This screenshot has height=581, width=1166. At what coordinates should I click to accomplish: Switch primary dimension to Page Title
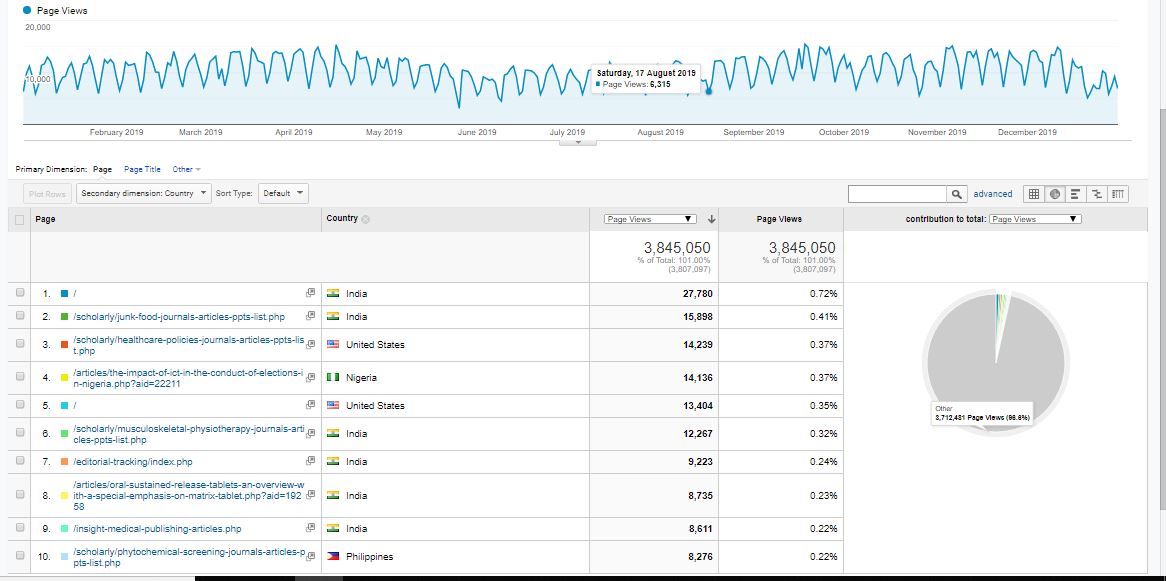142,170
